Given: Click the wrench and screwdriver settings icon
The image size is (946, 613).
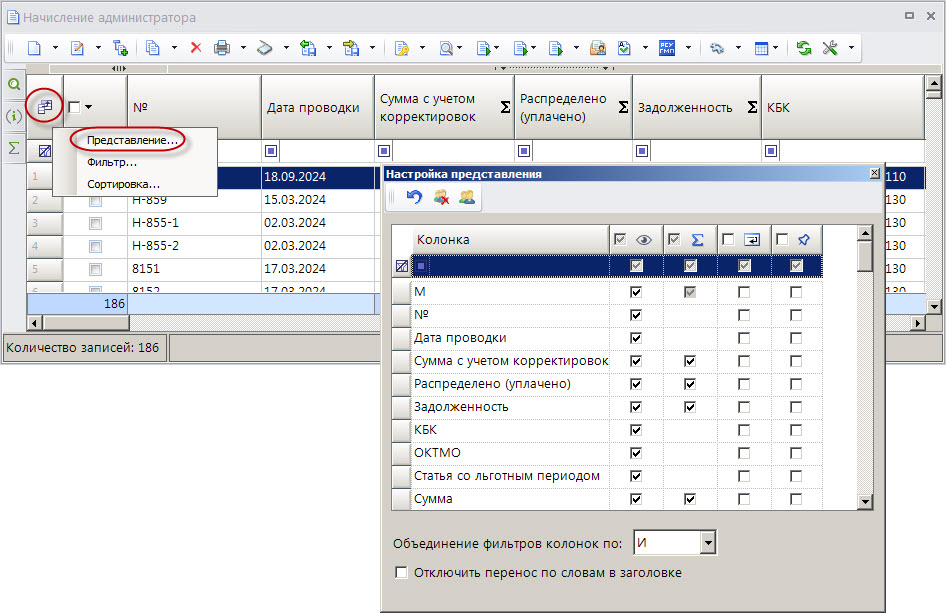Looking at the screenshot, I should pyautogui.click(x=830, y=48).
